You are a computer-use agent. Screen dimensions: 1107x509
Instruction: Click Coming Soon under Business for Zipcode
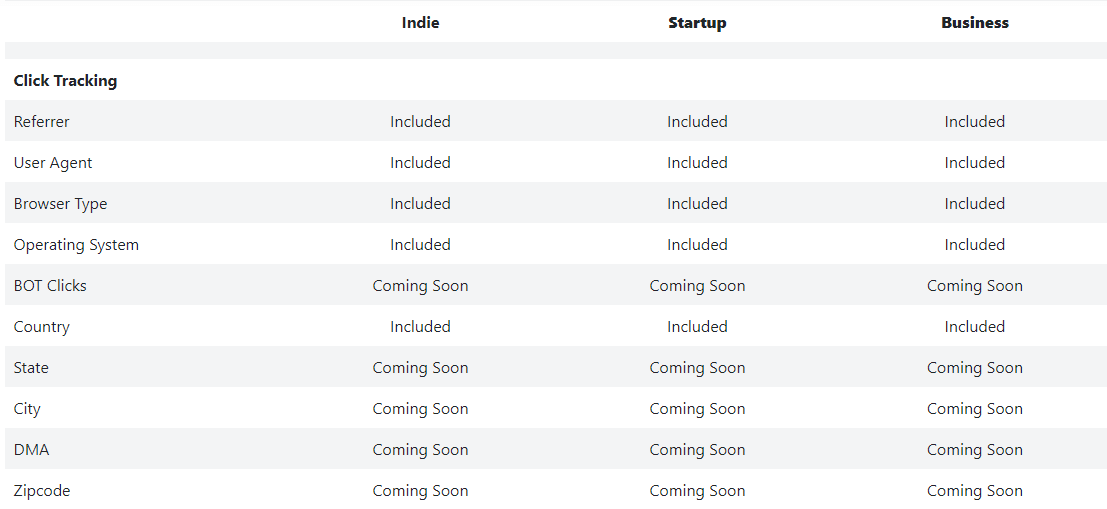pos(974,490)
